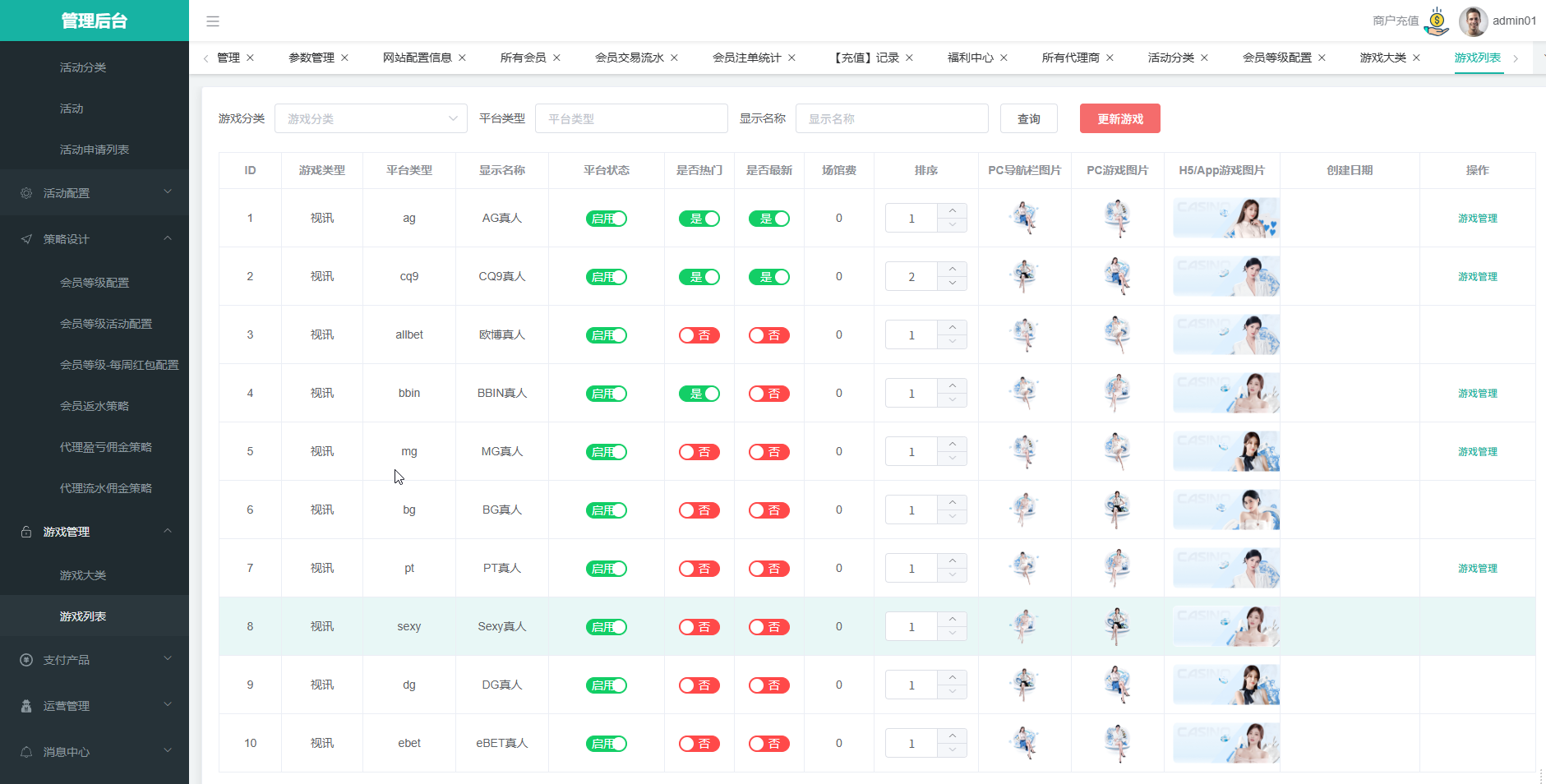Click the hamburger menu collapse icon
This screenshot has width=1546, height=784.
click(213, 21)
